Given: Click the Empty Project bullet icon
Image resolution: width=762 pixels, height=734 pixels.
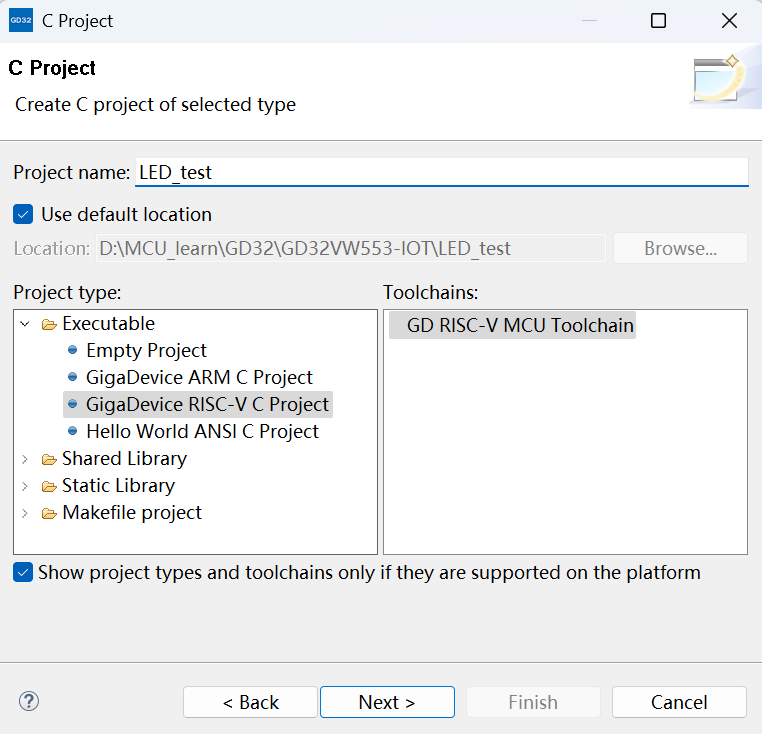Looking at the screenshot, I should [72, 351].
